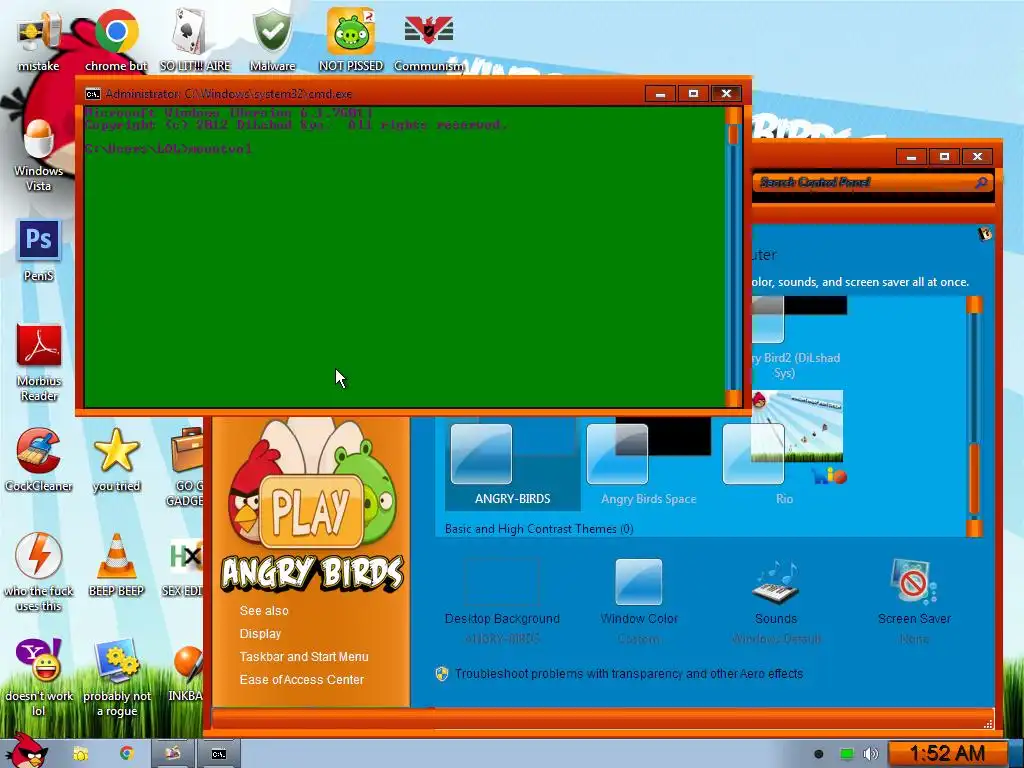Open the yellow folder taskbar icon
Viewport: 1024px width, 768px height.
(x=80, y=754)
